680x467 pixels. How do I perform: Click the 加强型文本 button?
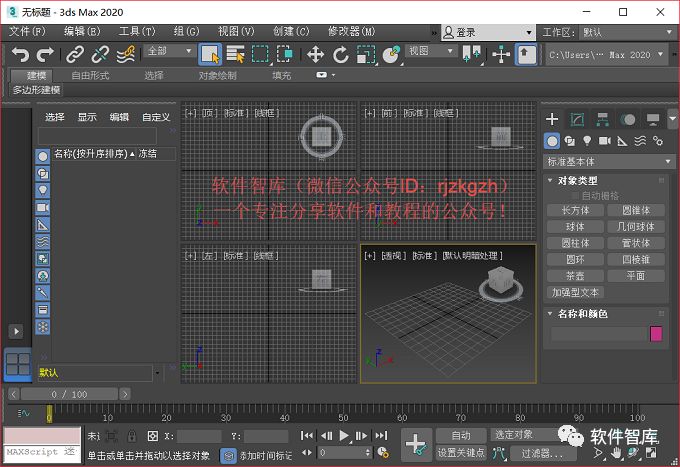click(575, 292)
